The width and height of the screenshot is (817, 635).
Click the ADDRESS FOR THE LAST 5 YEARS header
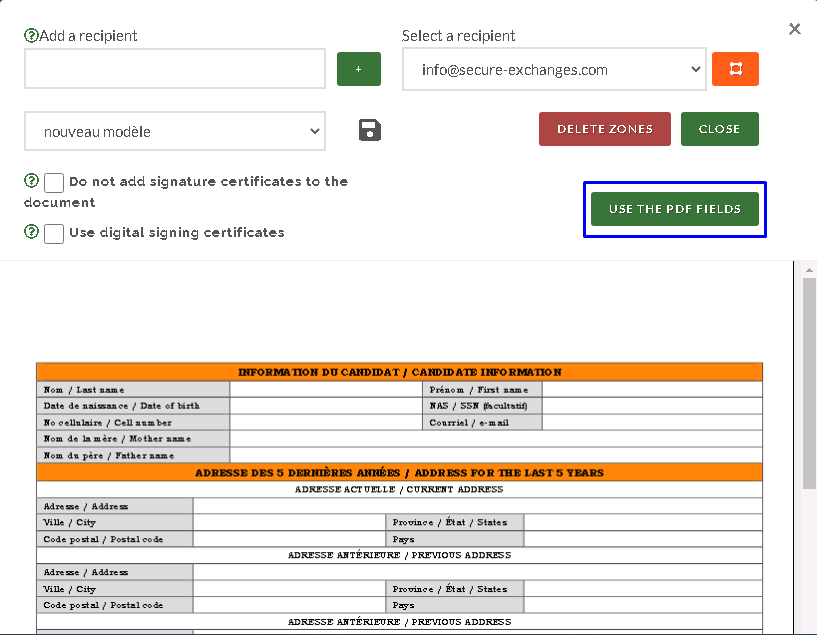pyautogui.click(x=400, y=472)
